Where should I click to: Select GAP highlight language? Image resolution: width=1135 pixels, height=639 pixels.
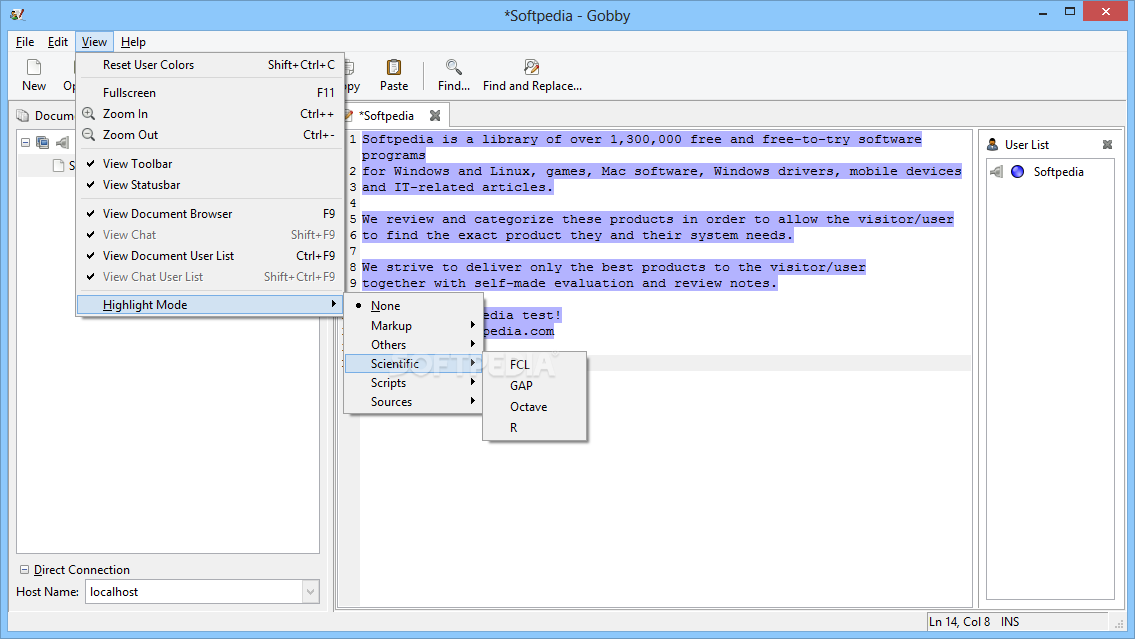(x=534, y=386)
